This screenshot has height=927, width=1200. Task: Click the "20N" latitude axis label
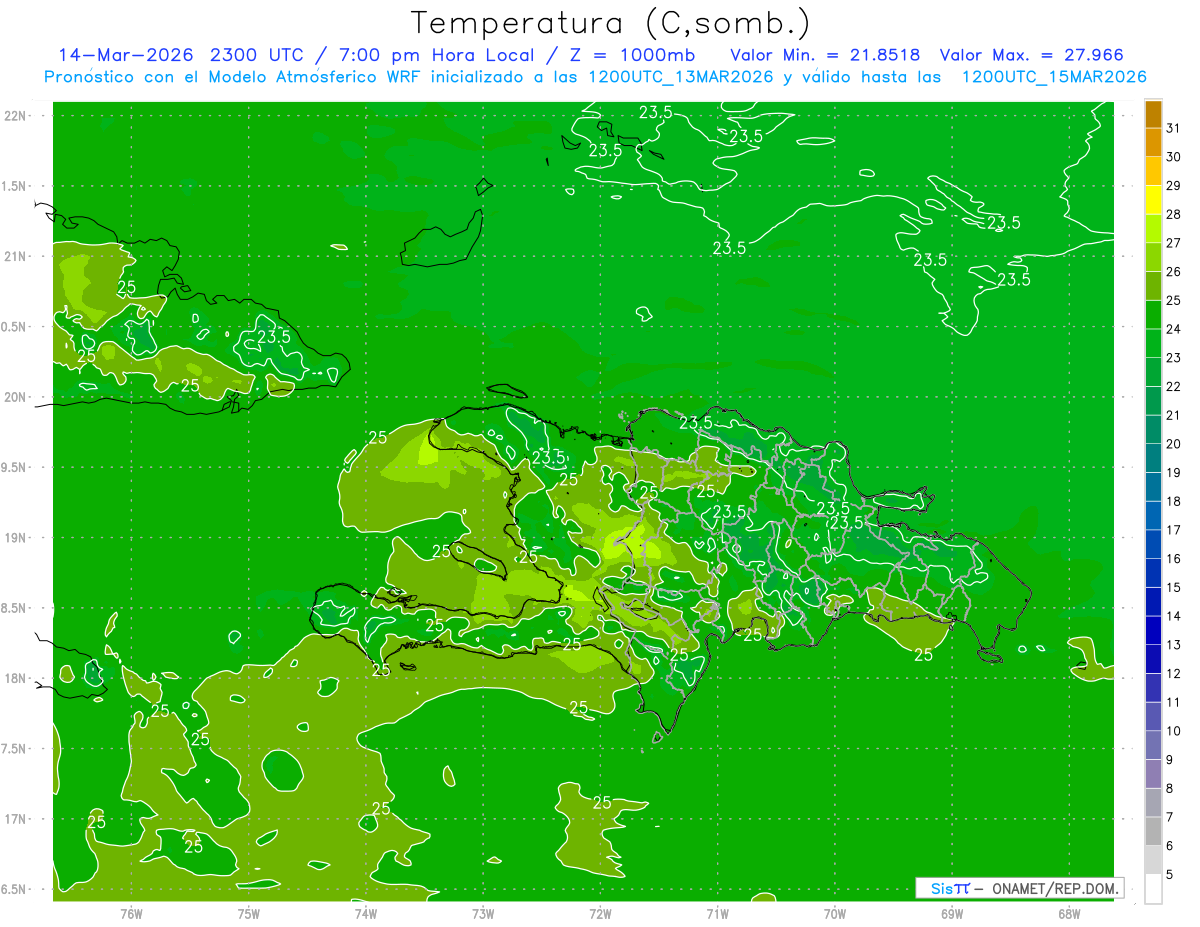pos(15,397)
